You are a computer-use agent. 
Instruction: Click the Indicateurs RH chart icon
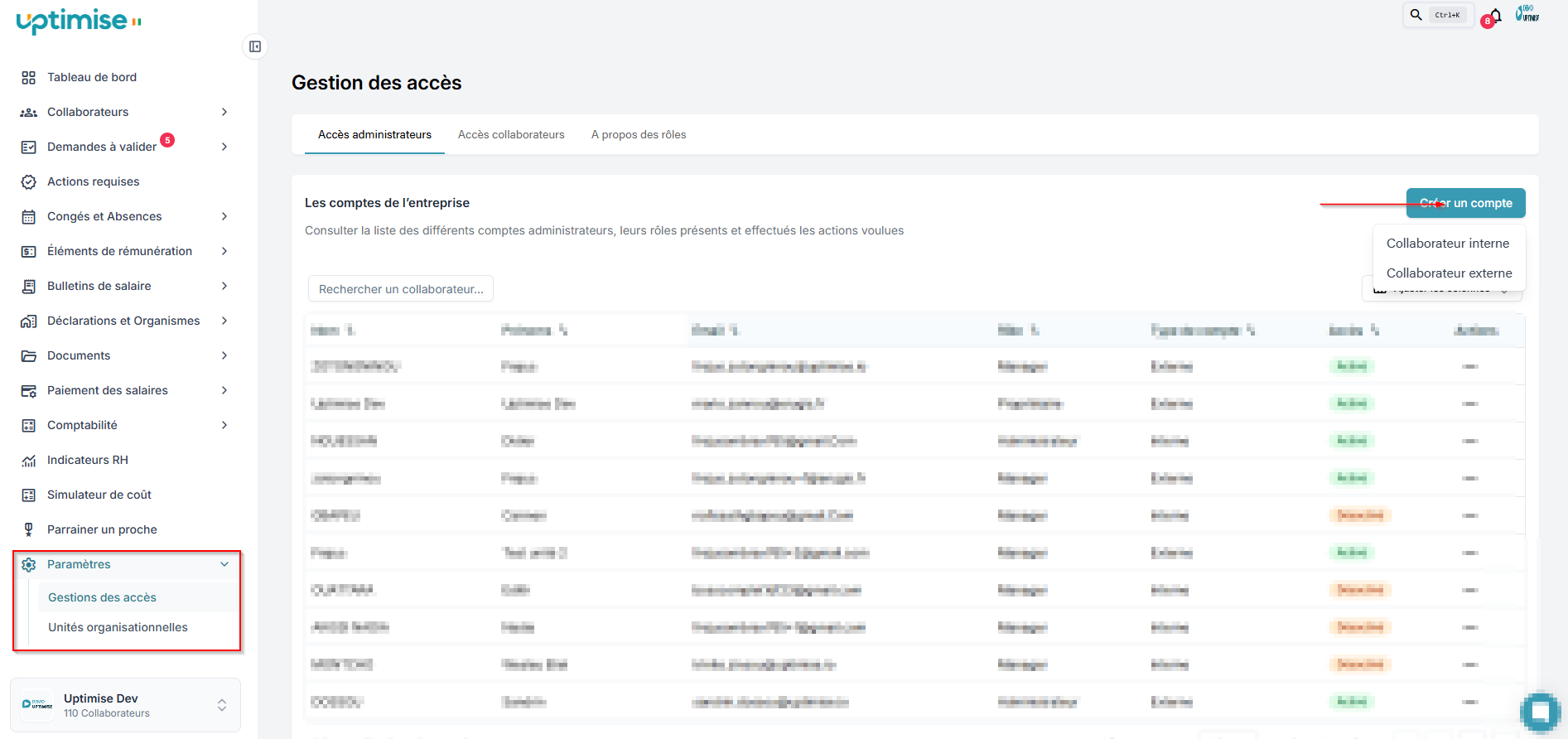tap(29, 460)
